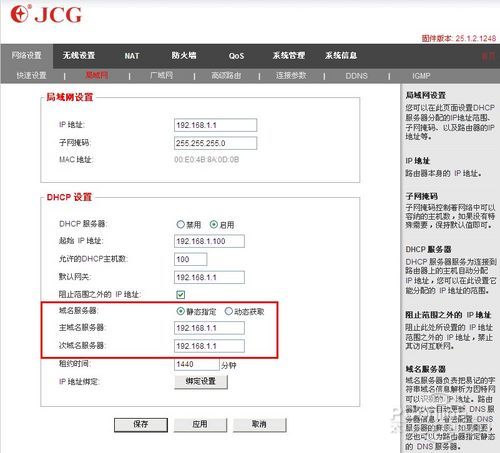Open the 连接参数 submenu
The height and width of the screenshot is (453, 500).
291,76
